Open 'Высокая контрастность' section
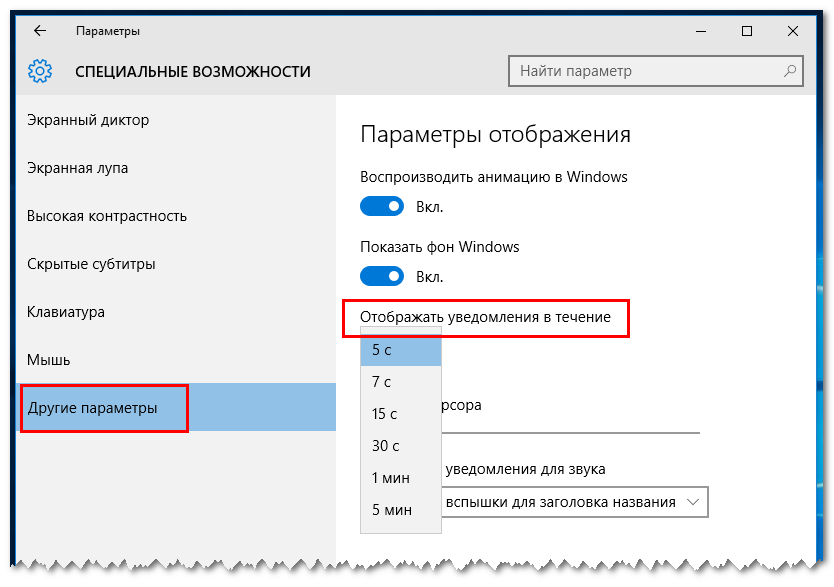Screen dimensions: 834x587 point(176,216)
